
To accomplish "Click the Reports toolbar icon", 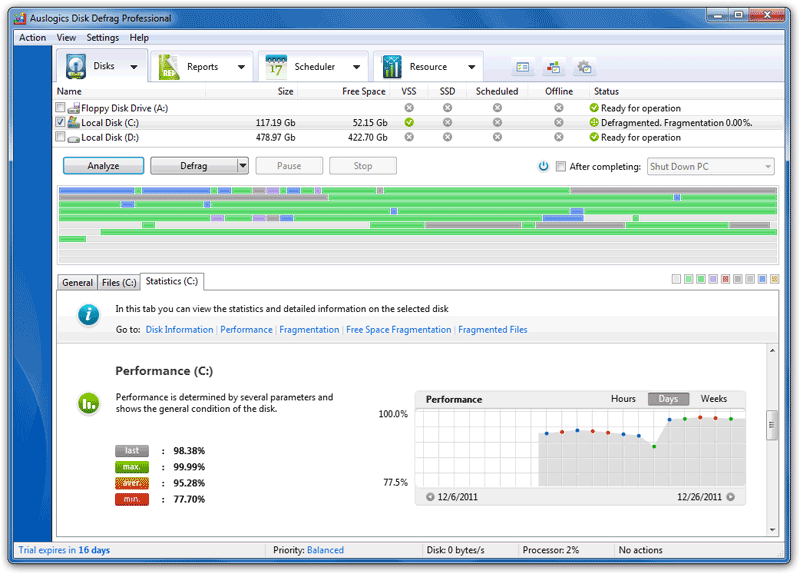I will pos(170,67).
